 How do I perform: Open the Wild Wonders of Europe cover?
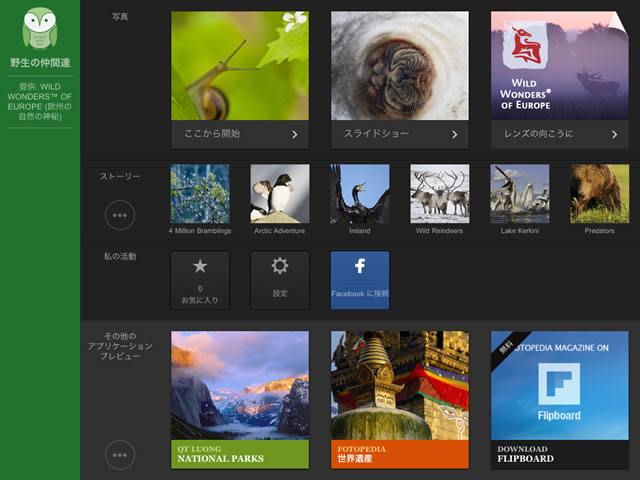click(x=560, y=66)
